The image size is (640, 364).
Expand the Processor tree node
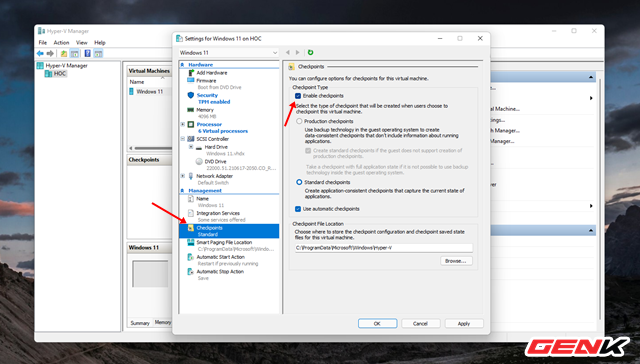[182, 124]
